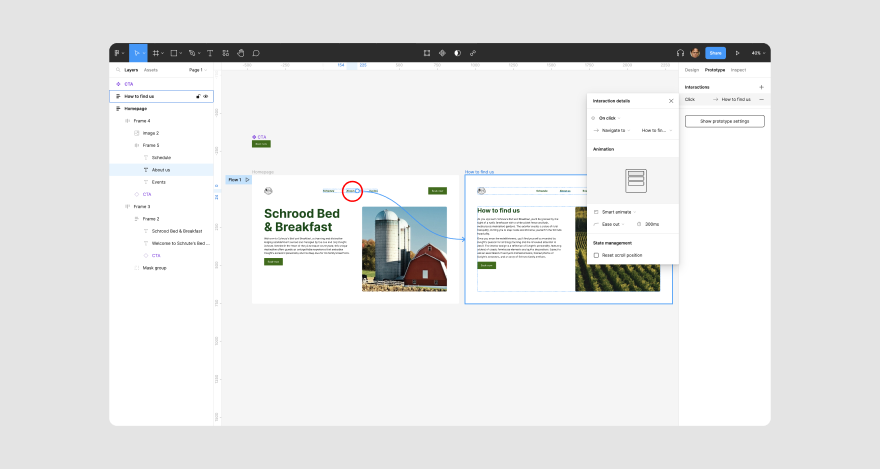This screenshot has width=880, height=469.
Task: Click the search icon in Layers panel
Action: coord(118,70)
